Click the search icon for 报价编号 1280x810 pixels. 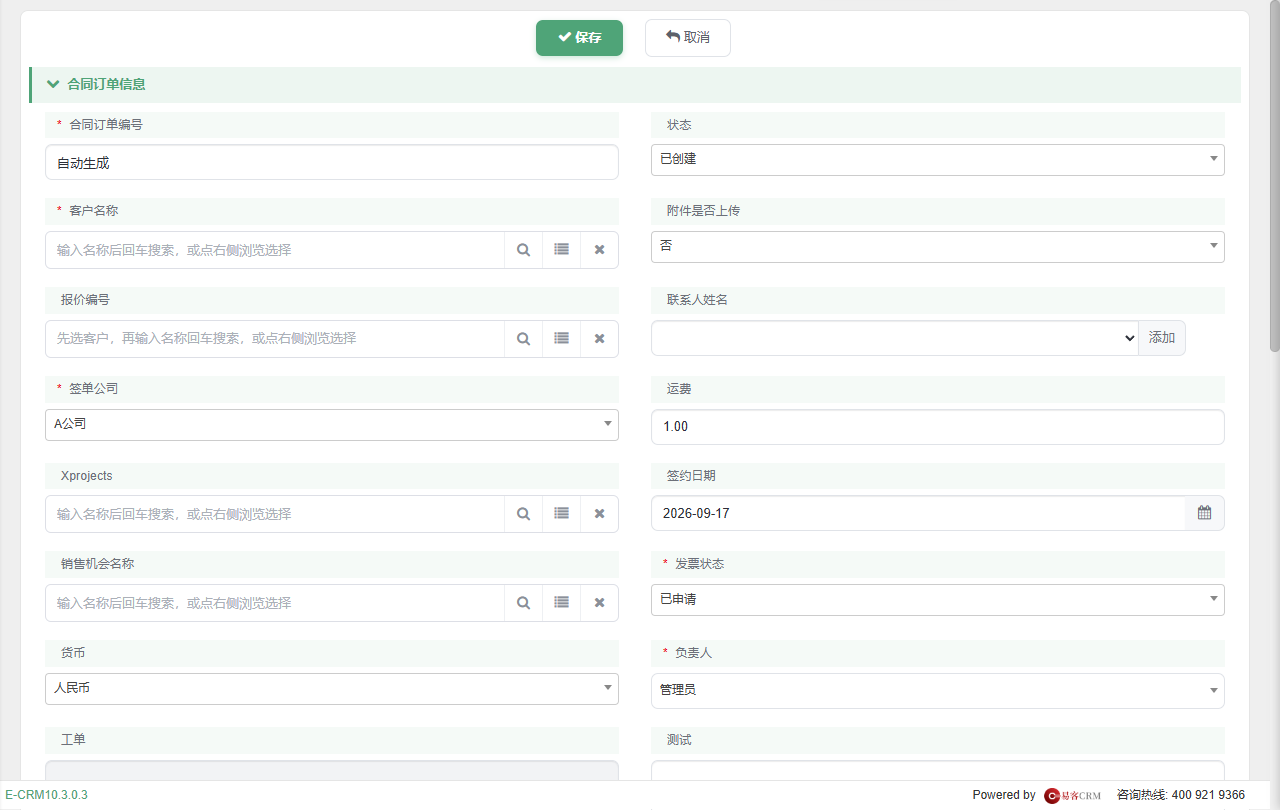click(523, 339)
